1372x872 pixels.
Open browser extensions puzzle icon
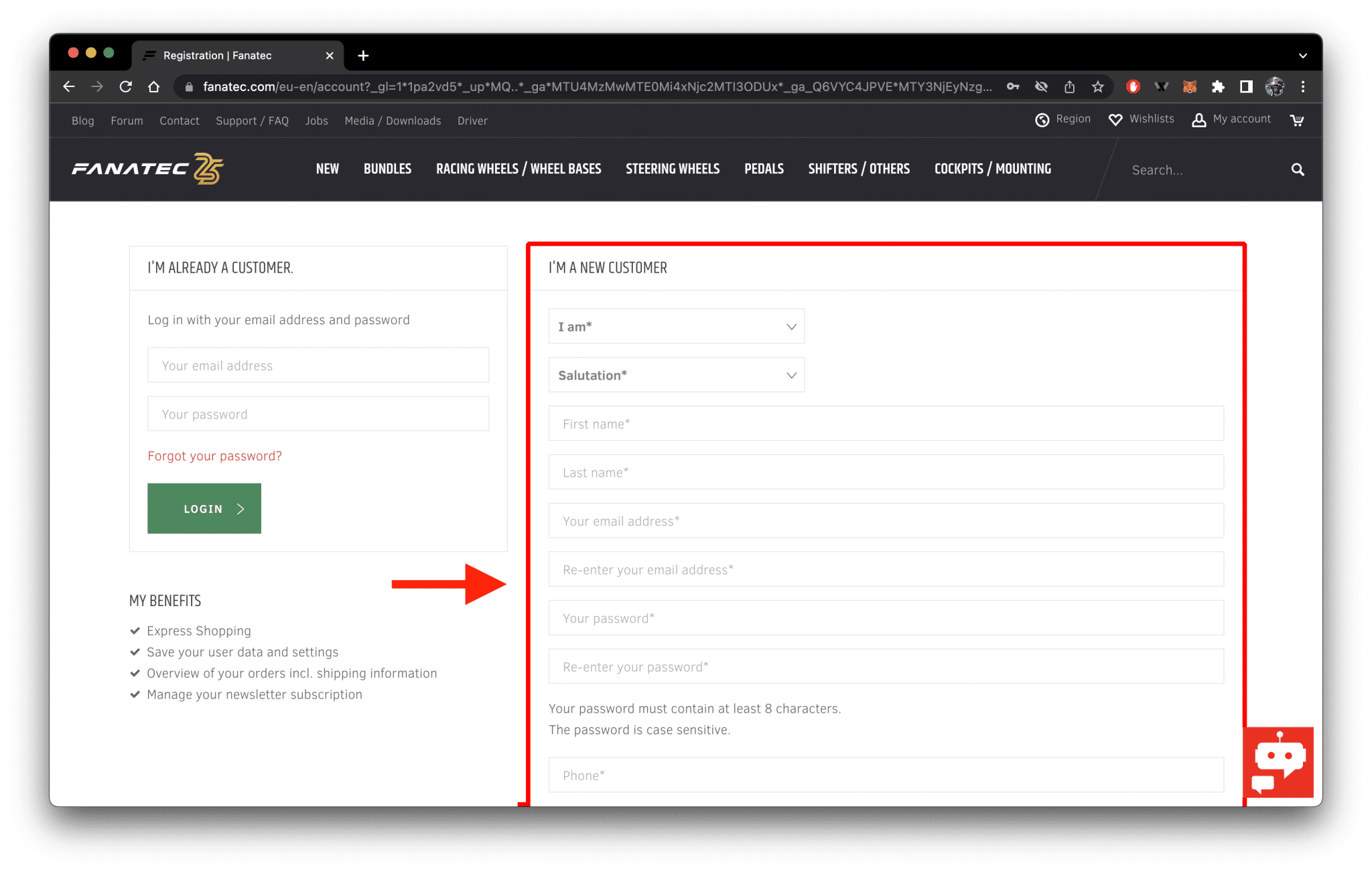point(1218,86)
